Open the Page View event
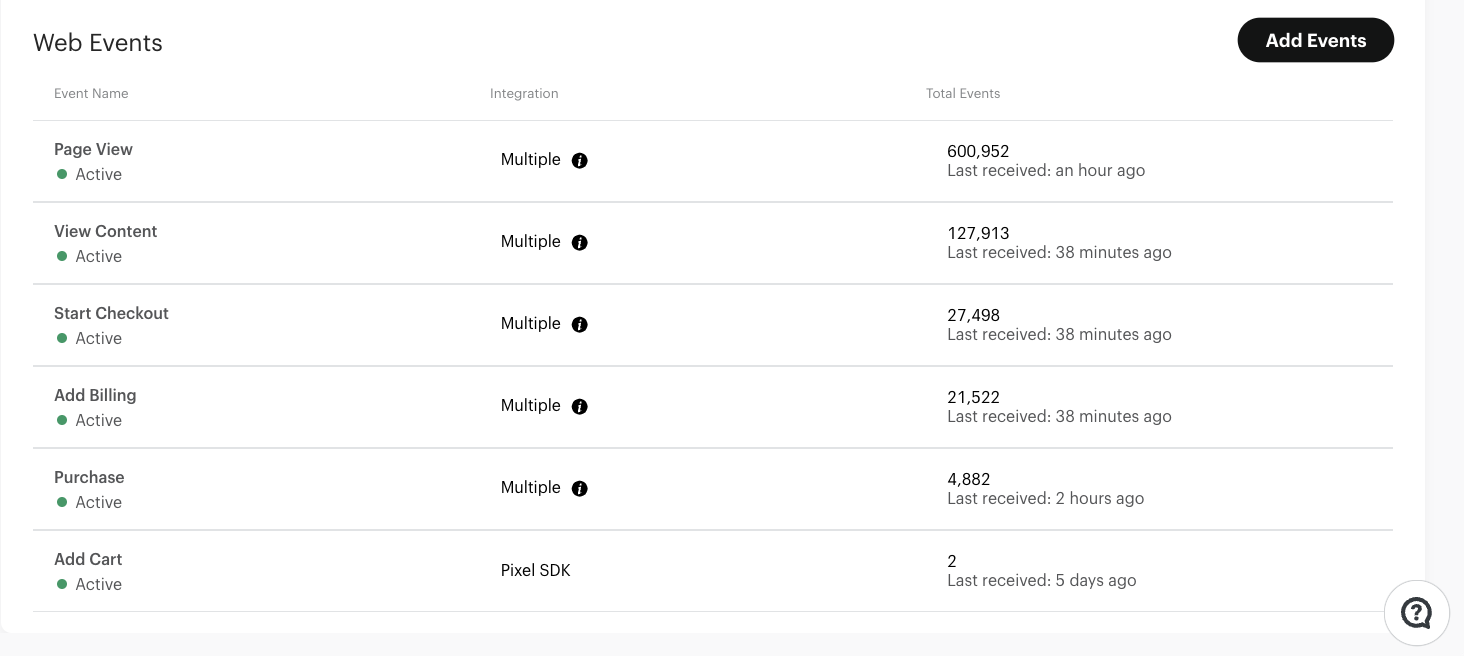This screenshot has height=656, width=1464. tap(93, 149)
